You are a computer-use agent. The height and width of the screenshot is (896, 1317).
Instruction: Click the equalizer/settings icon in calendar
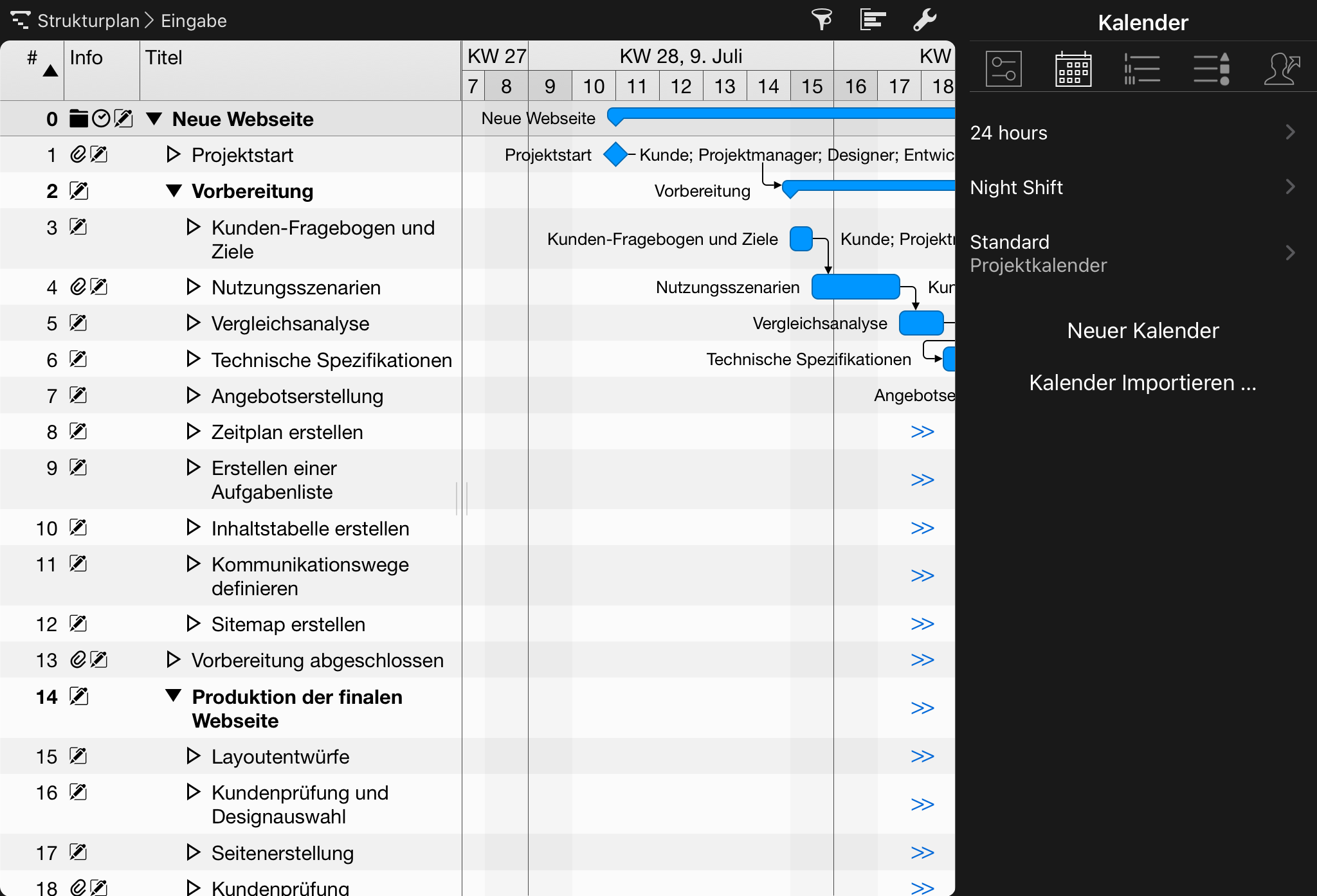click(1002, 71)
